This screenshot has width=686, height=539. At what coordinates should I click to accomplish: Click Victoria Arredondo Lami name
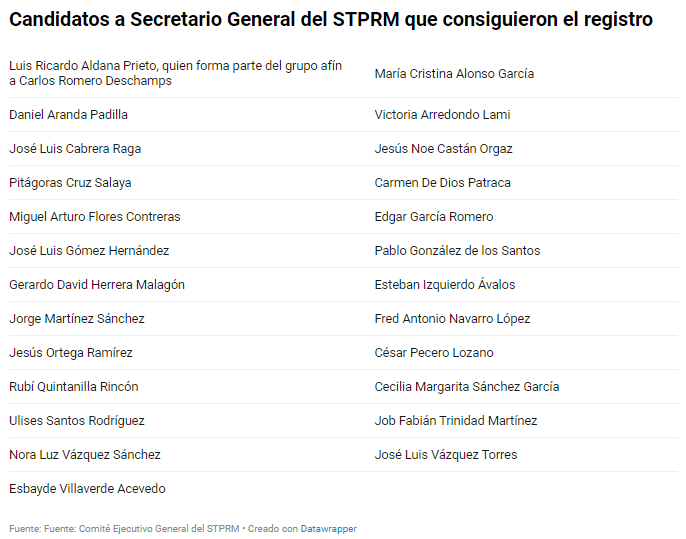tap(442, 115)
